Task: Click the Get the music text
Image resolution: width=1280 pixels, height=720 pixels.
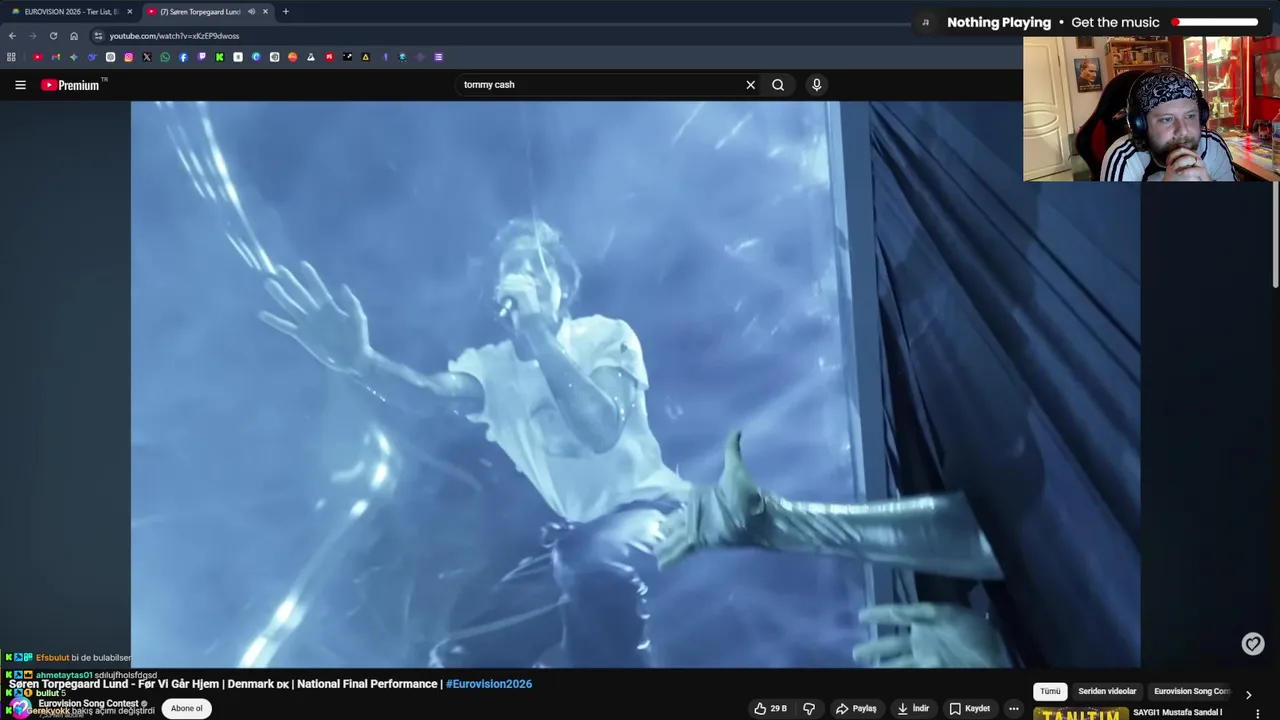Action: 1115,22
